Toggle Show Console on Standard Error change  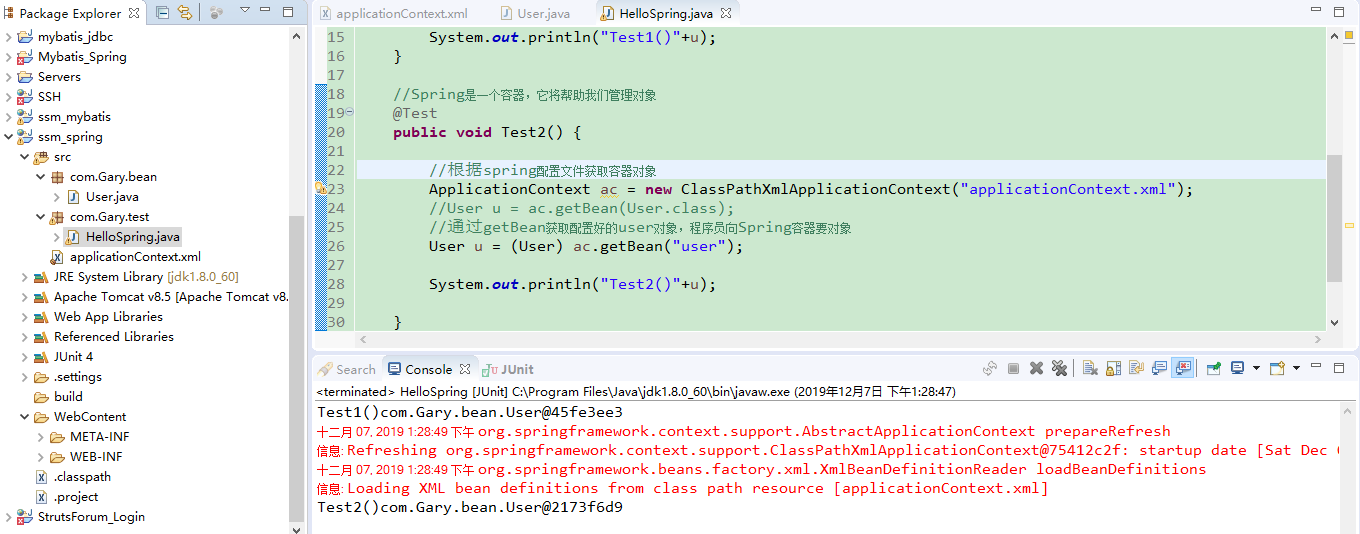coord(1183,369)
